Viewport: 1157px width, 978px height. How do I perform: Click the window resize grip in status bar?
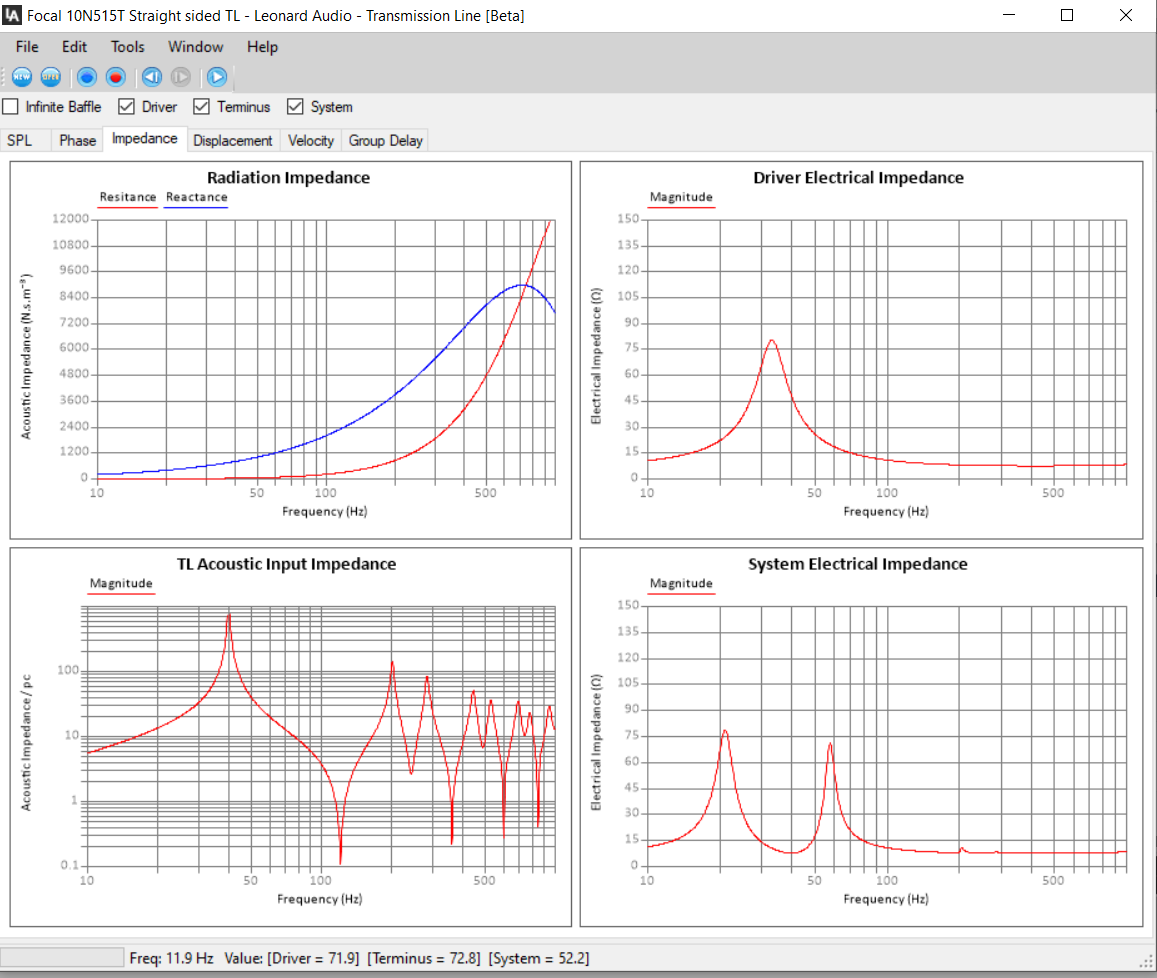(x=1147, y=961)
